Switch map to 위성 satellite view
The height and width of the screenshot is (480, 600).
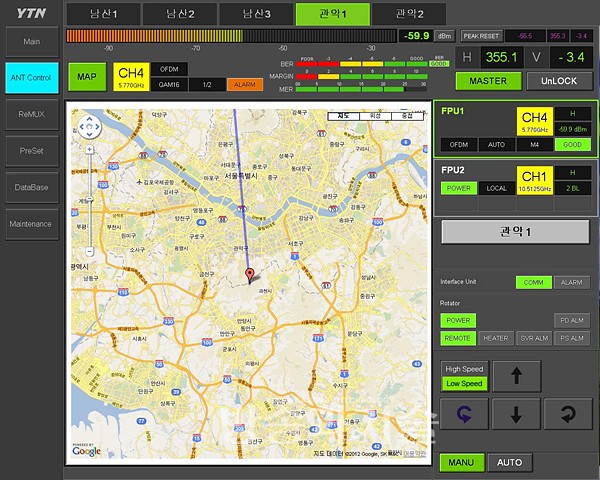[375, 116]
